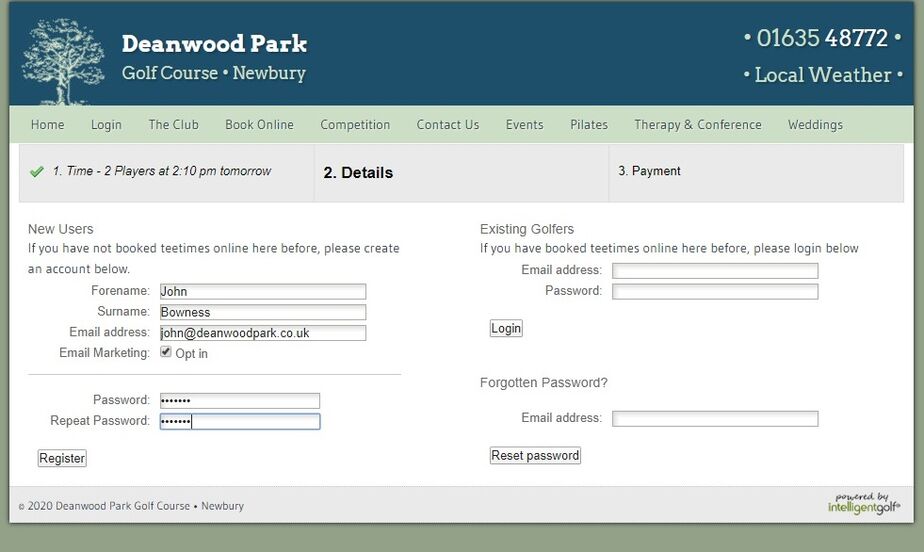Image resolution: width=924 pixels, height=552 pixels.
Task: Focus the New Users Password field
Action: coord(240,401)
